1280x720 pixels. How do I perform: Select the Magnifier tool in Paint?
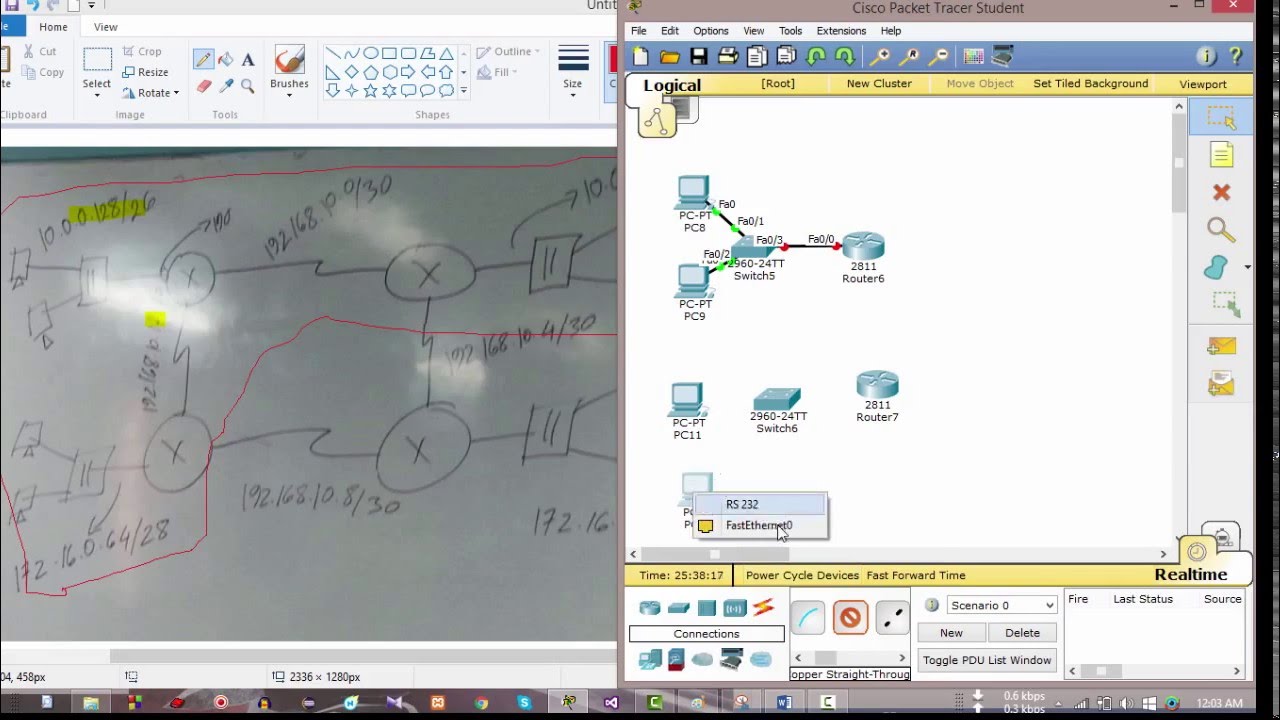coord(248,86)
